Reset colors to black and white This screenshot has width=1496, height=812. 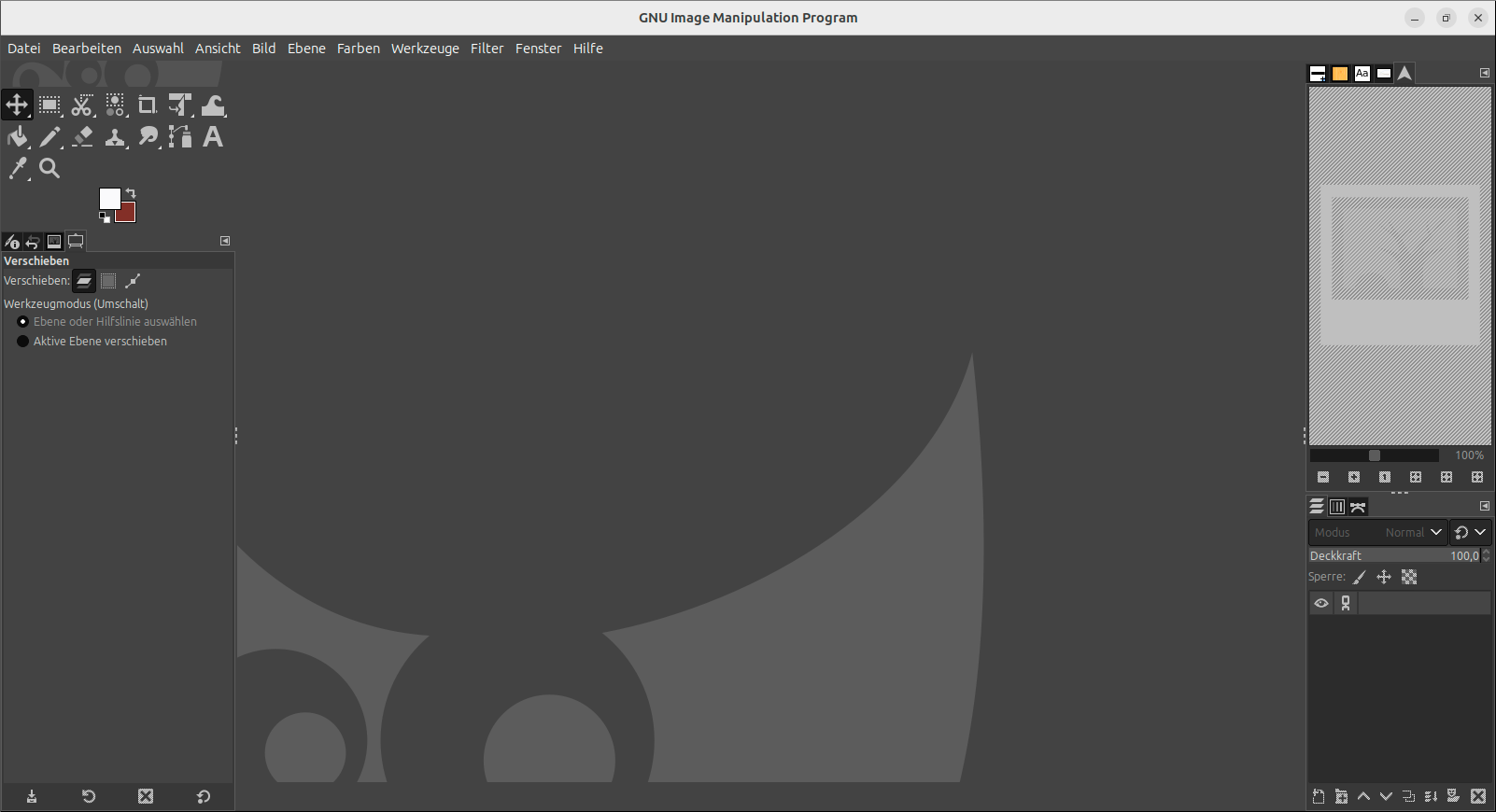pyautogui.click(x=105, y=217)
